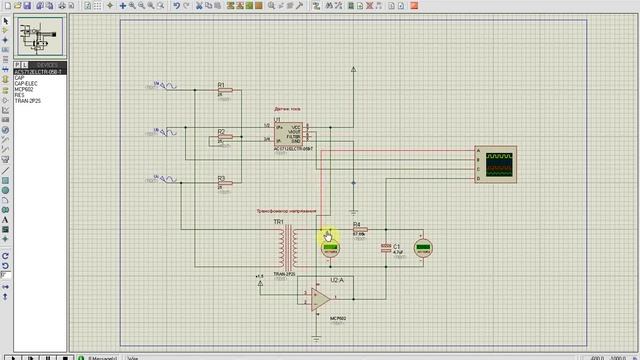Select the Subcircuit Mode tool
Viewport: 640px width, 360px height.
(x=5, y=79)
